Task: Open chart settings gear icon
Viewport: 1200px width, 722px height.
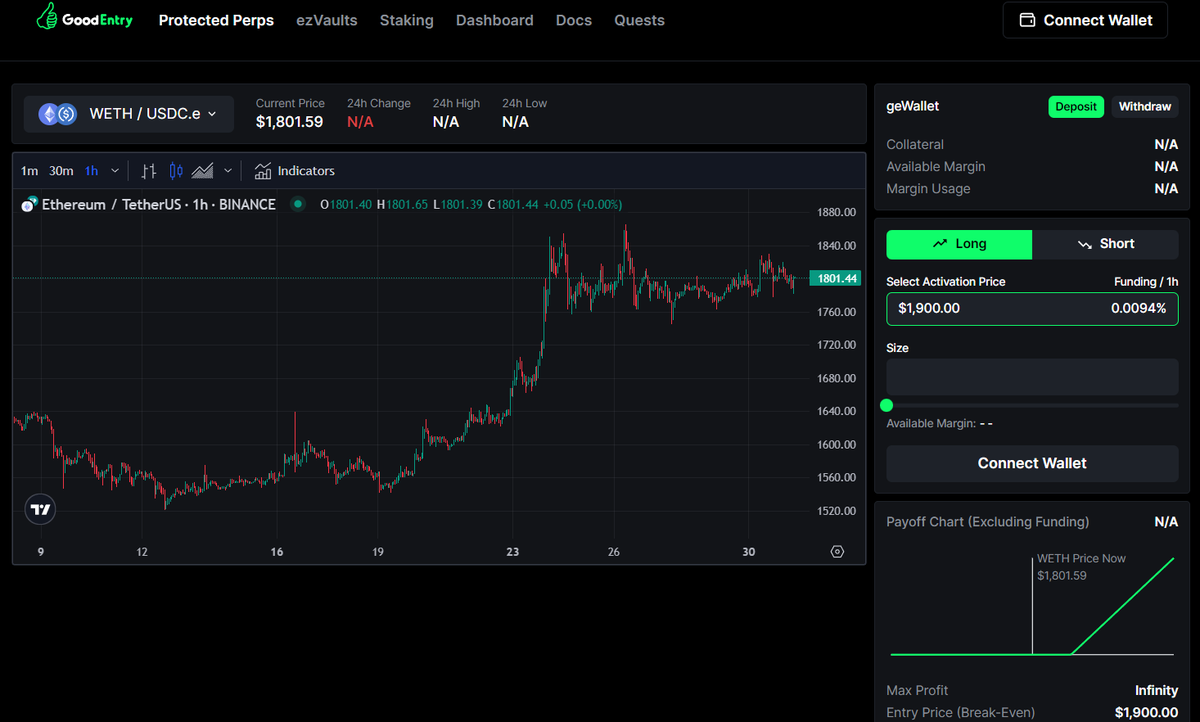Action: click(x=837, y=552)
